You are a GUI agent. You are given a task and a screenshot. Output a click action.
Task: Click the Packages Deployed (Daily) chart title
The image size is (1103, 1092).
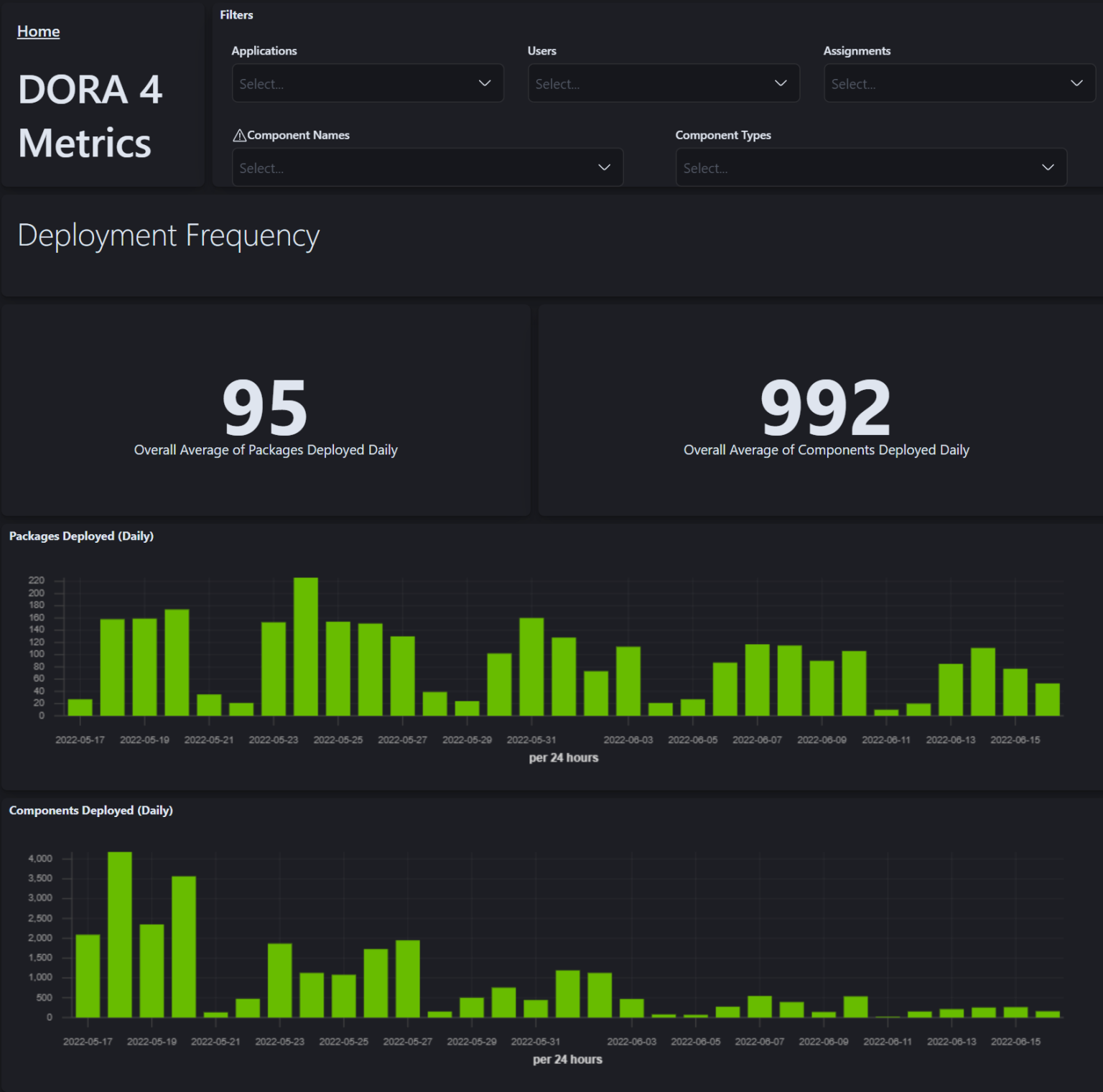coord(81,536)
